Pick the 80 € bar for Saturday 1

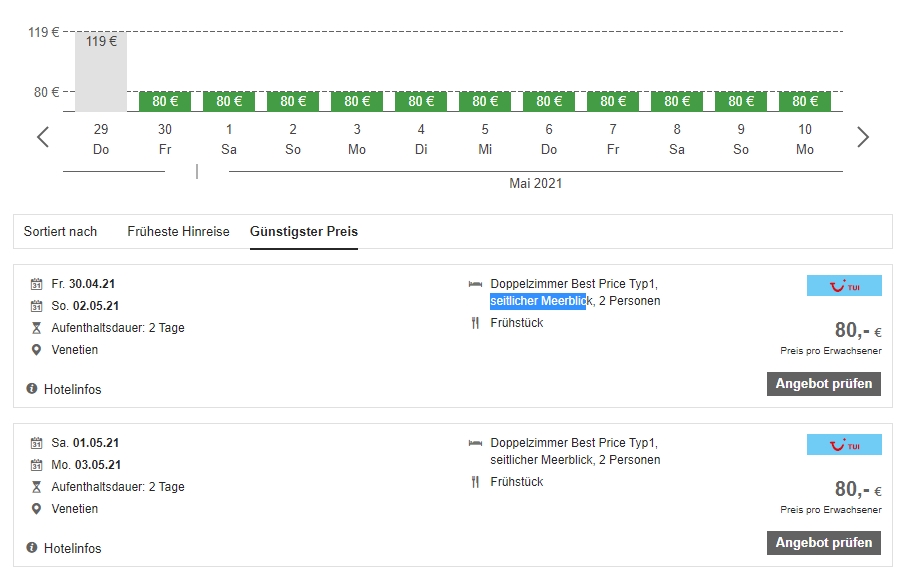tap(229, 101)
